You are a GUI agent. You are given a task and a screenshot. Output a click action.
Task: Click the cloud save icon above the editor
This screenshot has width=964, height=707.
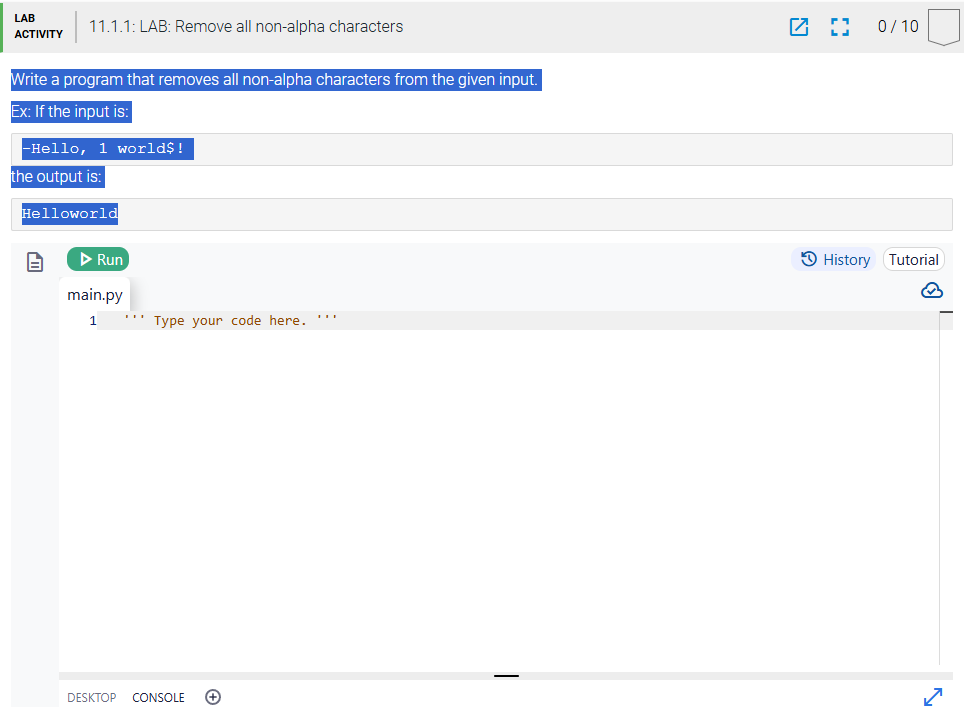932,290
